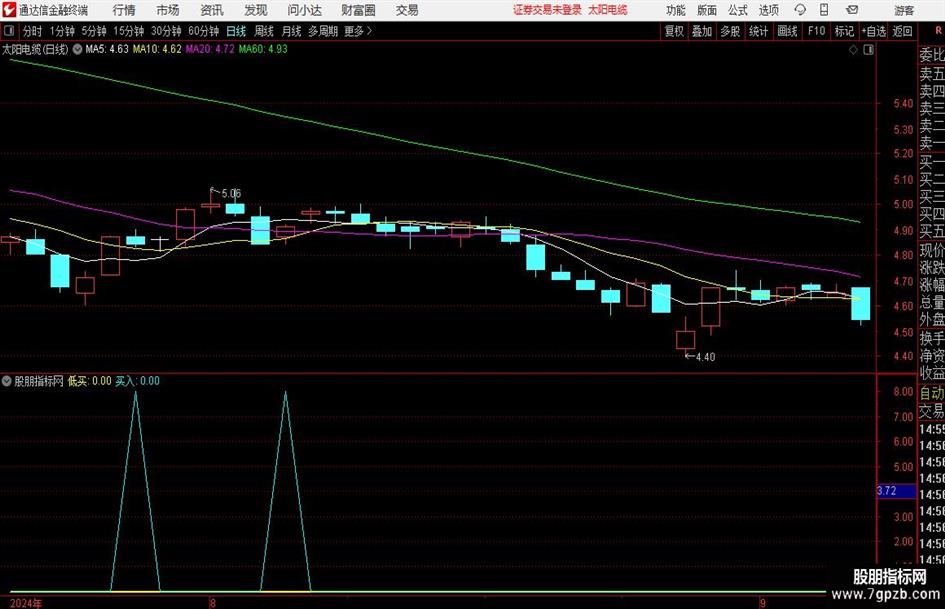
Task: Switch to the 60分钟 period tab
Action: [204, 31]
